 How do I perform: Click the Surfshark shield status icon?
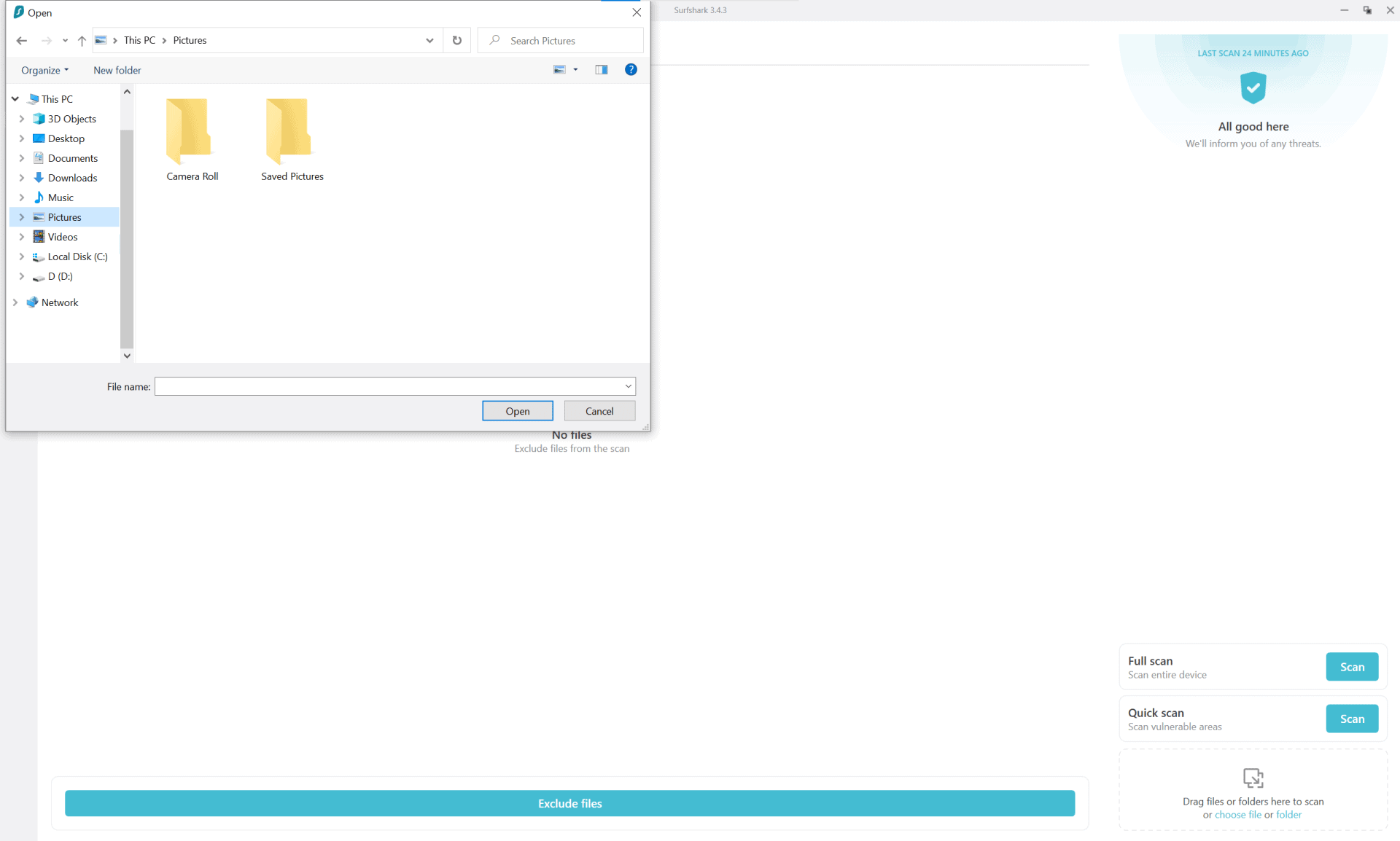click(1253, 87)
